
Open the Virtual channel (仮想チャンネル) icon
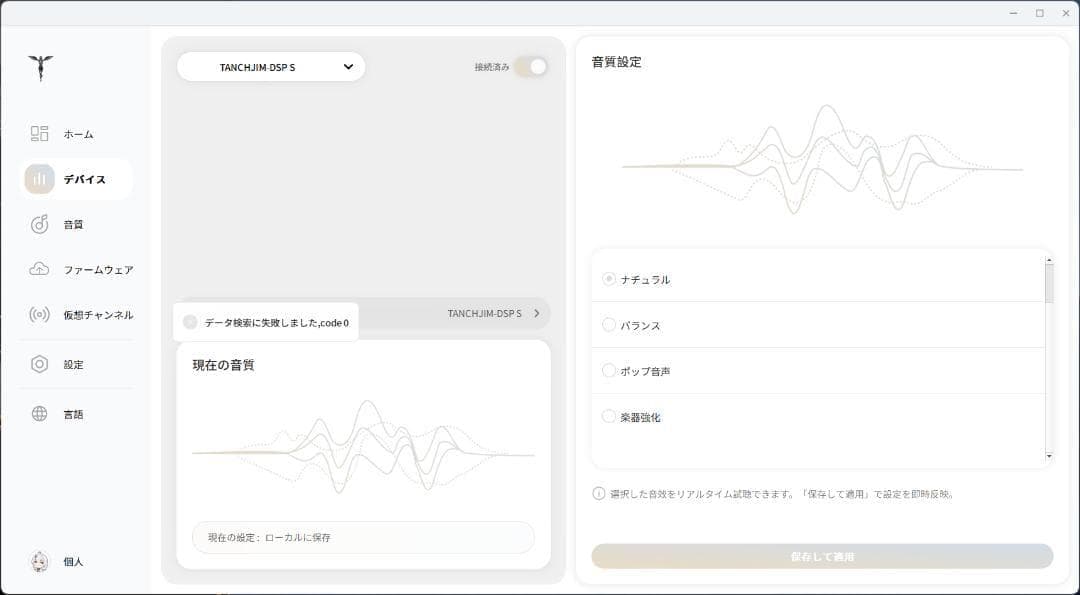point(40,314)
